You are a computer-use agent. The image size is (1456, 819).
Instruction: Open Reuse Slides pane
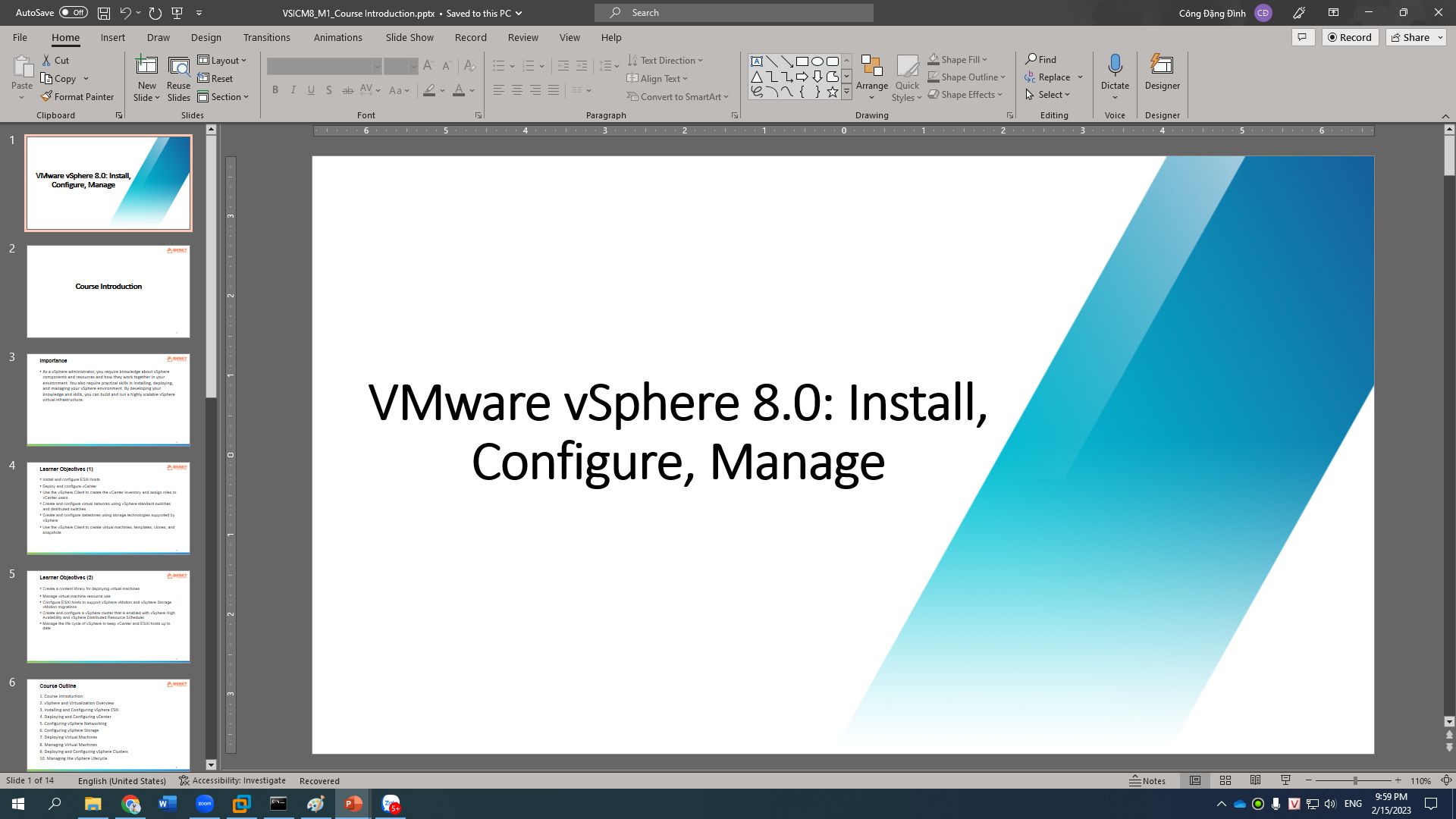(178, 79)
